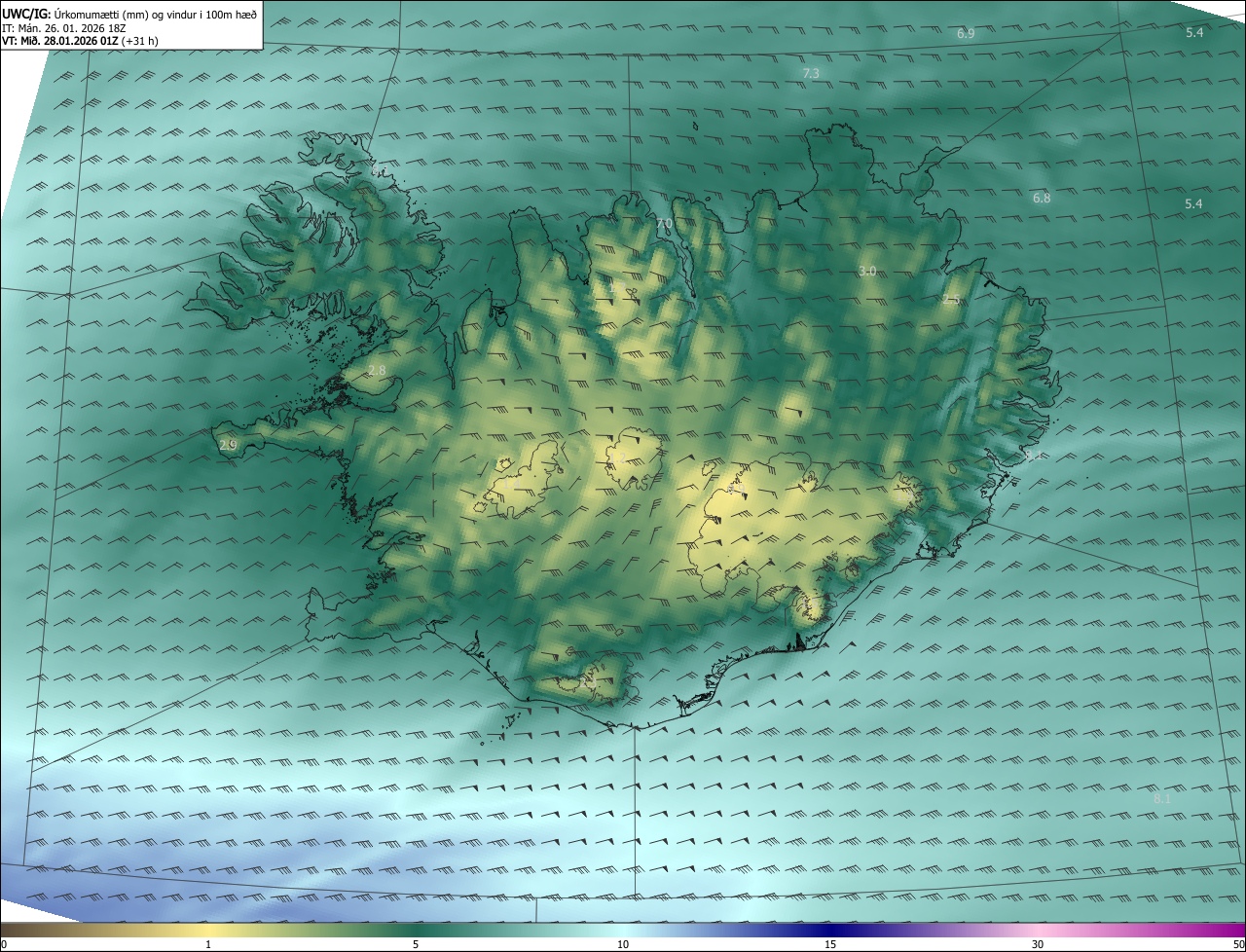Click the colorbar tick label 30
This screenshot has height=952, width=1246.
tap(1038, 944)
